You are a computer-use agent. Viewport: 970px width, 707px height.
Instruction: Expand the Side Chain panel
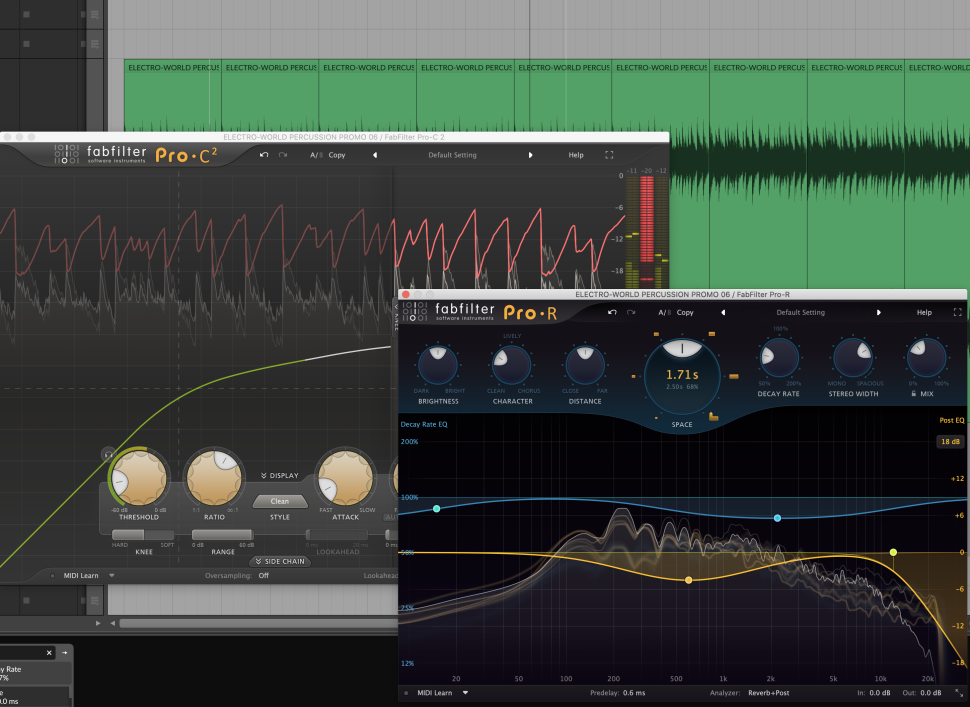click(279, 562)
